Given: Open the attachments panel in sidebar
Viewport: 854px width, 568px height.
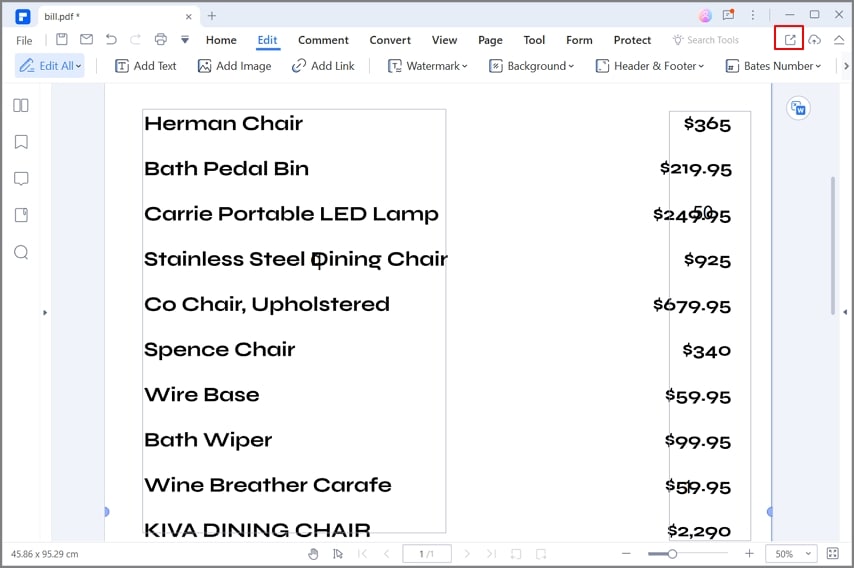Looking at the screenshot, I should coord(21,215).
